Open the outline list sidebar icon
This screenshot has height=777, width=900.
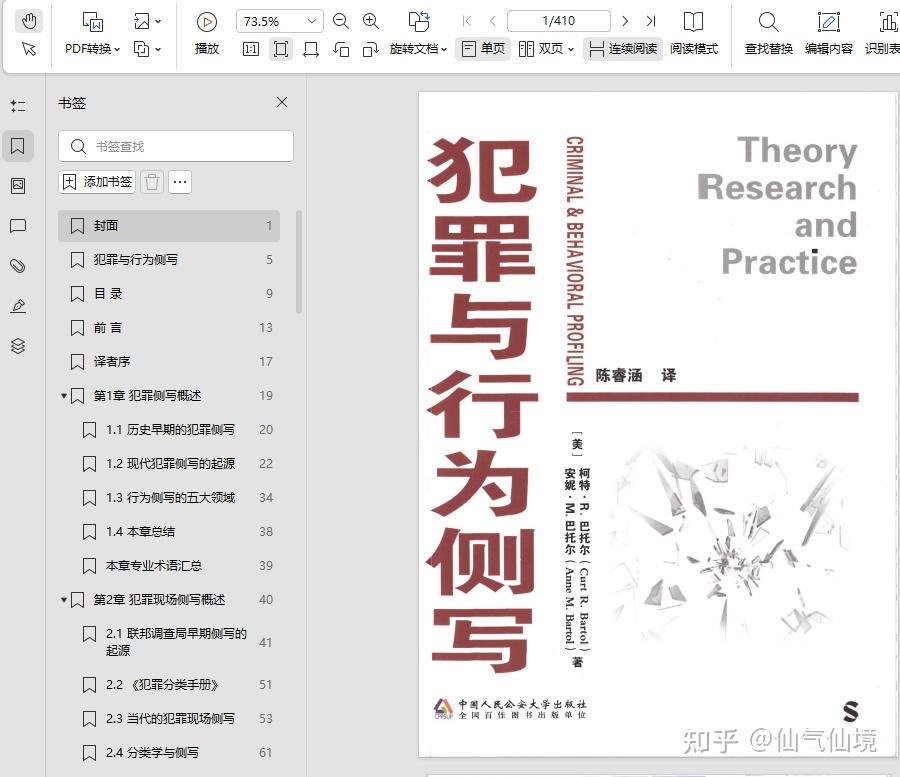point(18,106)
